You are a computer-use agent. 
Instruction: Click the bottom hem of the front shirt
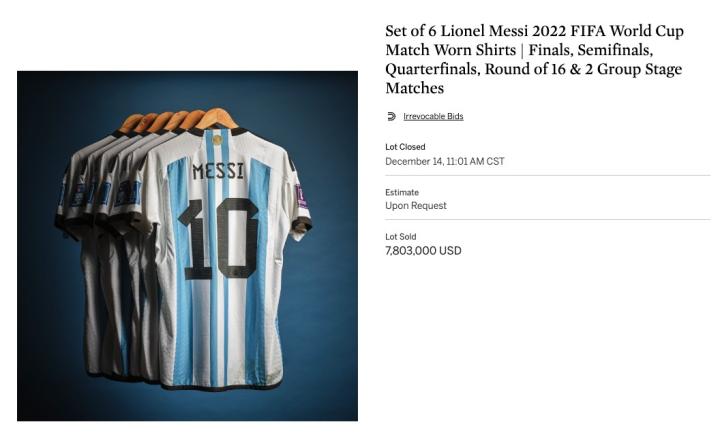point(220,386)
